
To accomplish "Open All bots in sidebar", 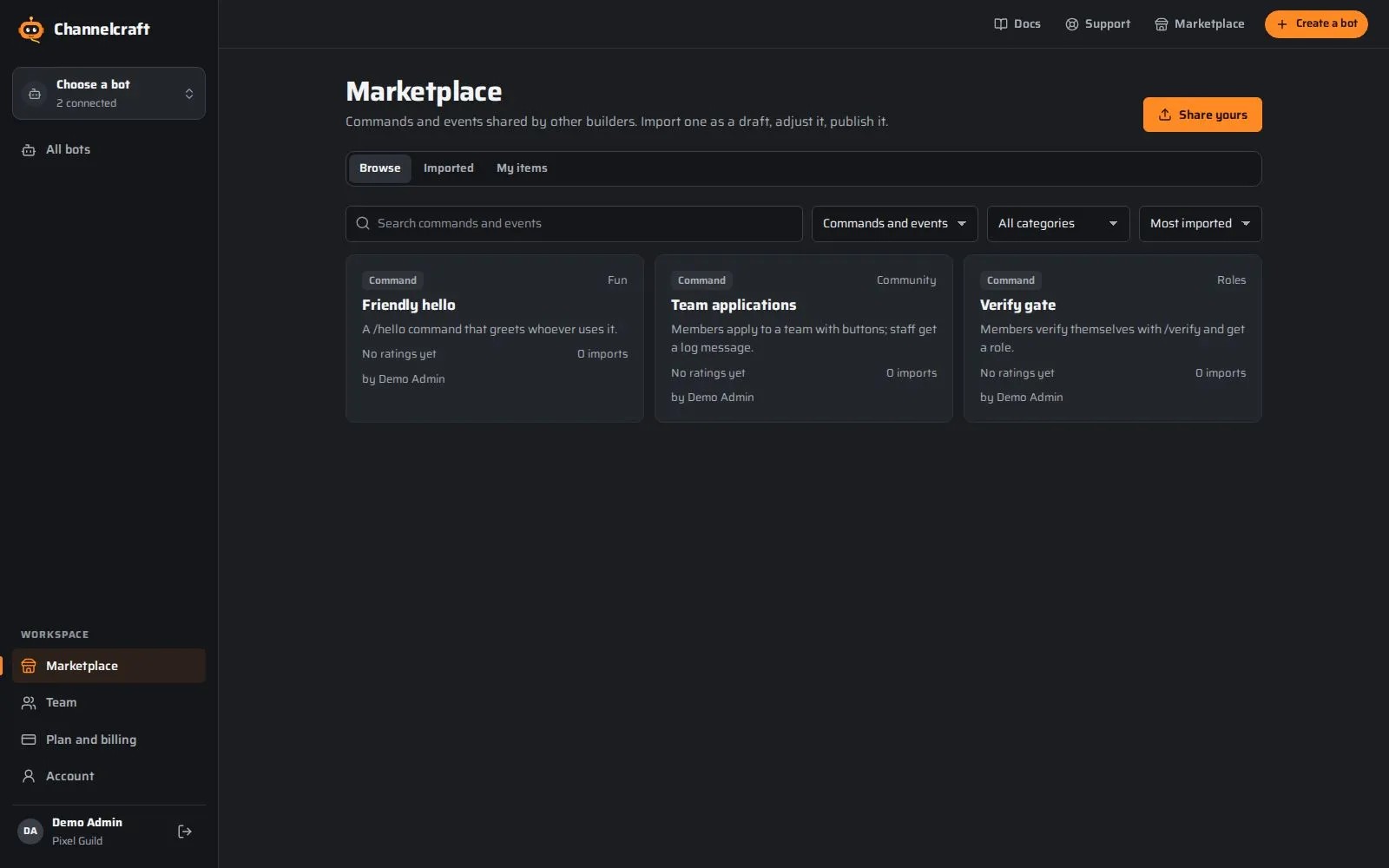I will point(109,149).
